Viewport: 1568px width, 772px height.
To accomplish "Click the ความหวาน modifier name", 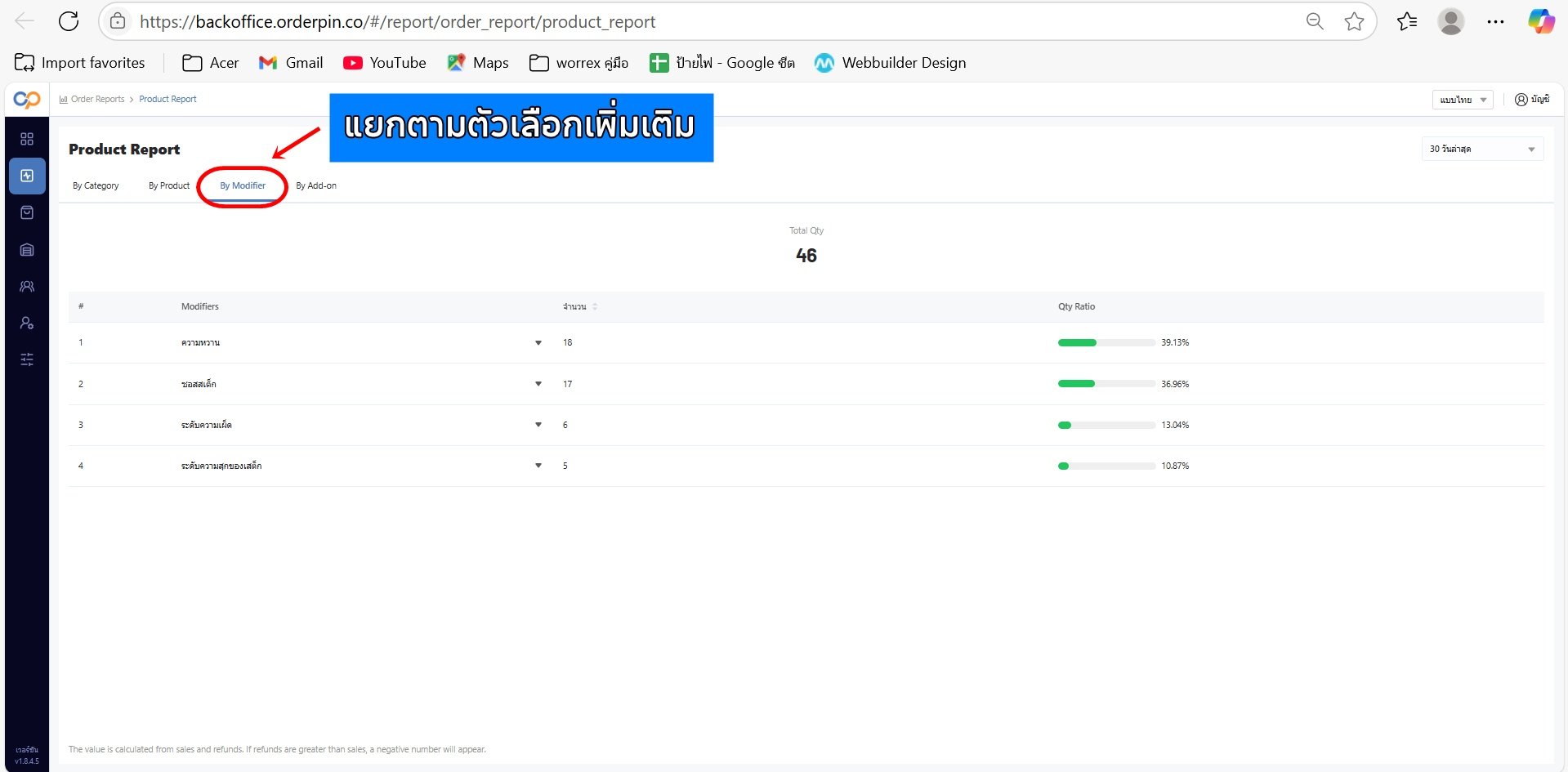I will pos(200,343).
